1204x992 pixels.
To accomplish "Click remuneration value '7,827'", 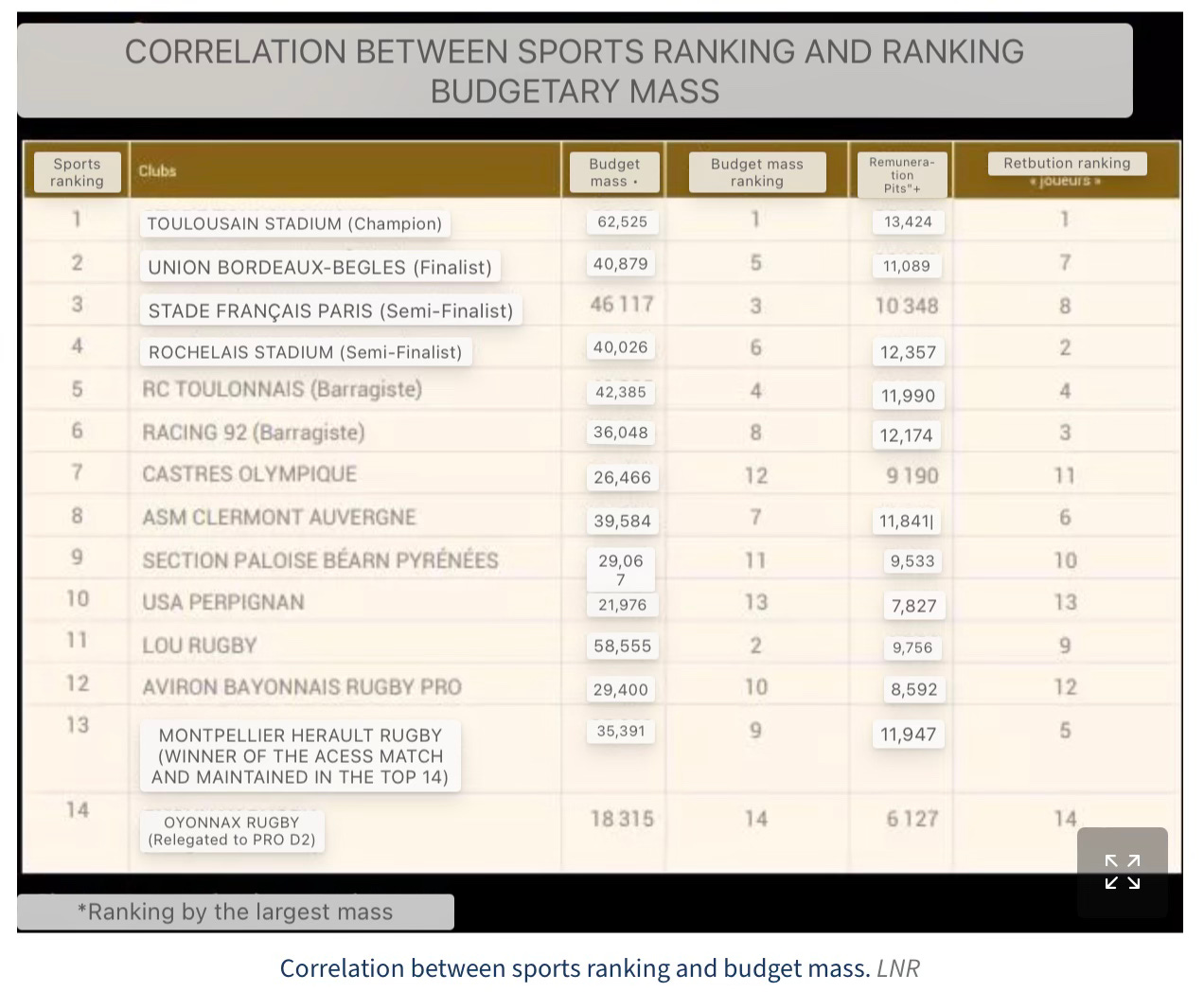I will 913,606.
